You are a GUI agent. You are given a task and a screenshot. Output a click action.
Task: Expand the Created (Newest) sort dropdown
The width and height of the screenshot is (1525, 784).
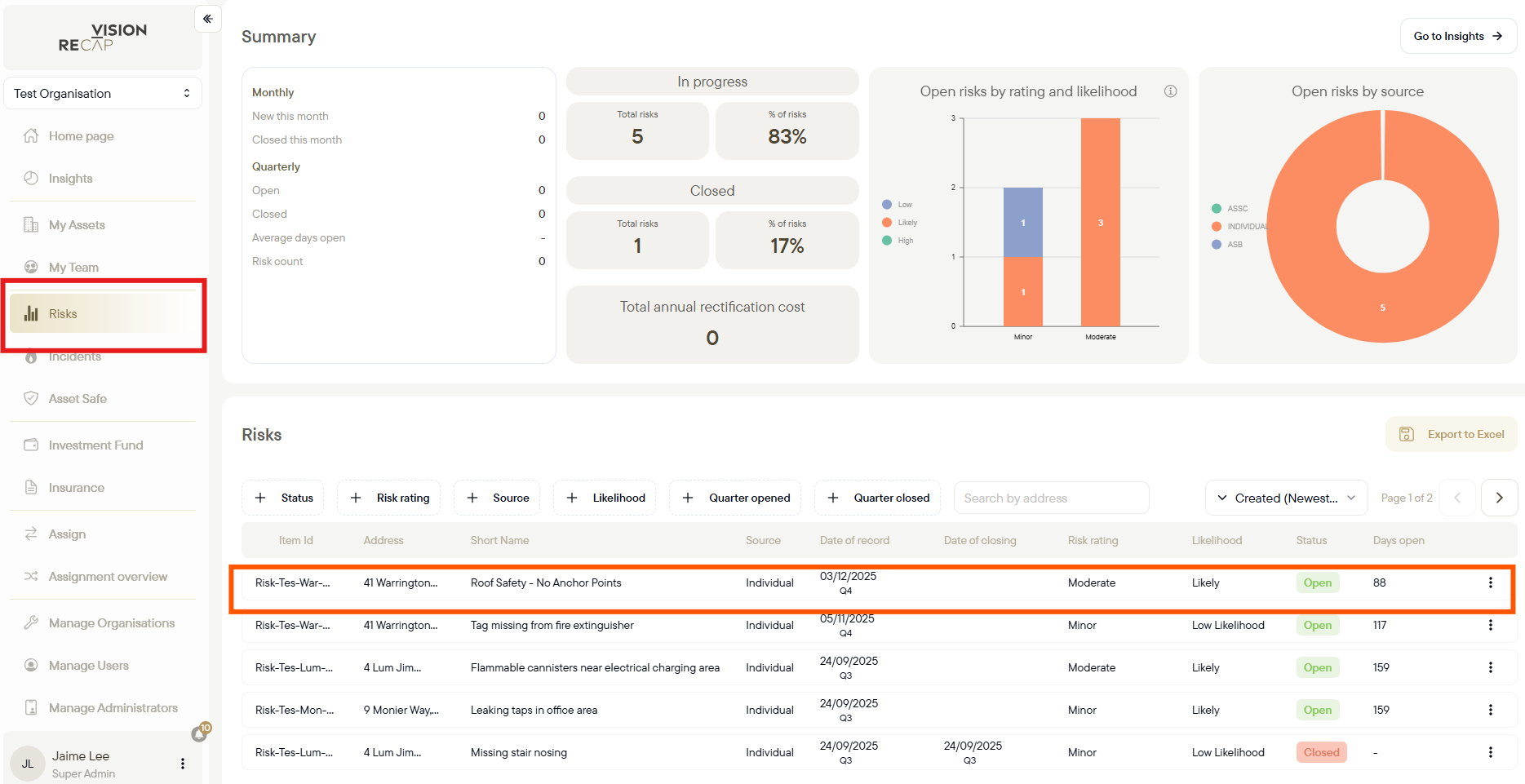(1286, 498)
